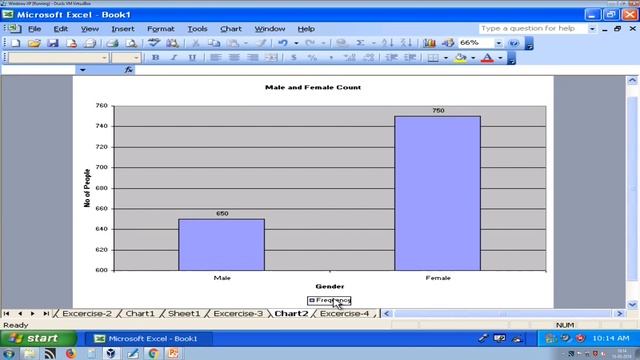The width and height of the screenshot is (640, 360).
Task: Open the Edit menu
Action: 60,29
